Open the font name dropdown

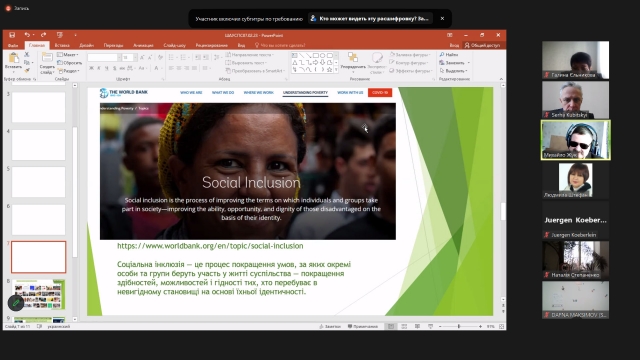(119, 58)
